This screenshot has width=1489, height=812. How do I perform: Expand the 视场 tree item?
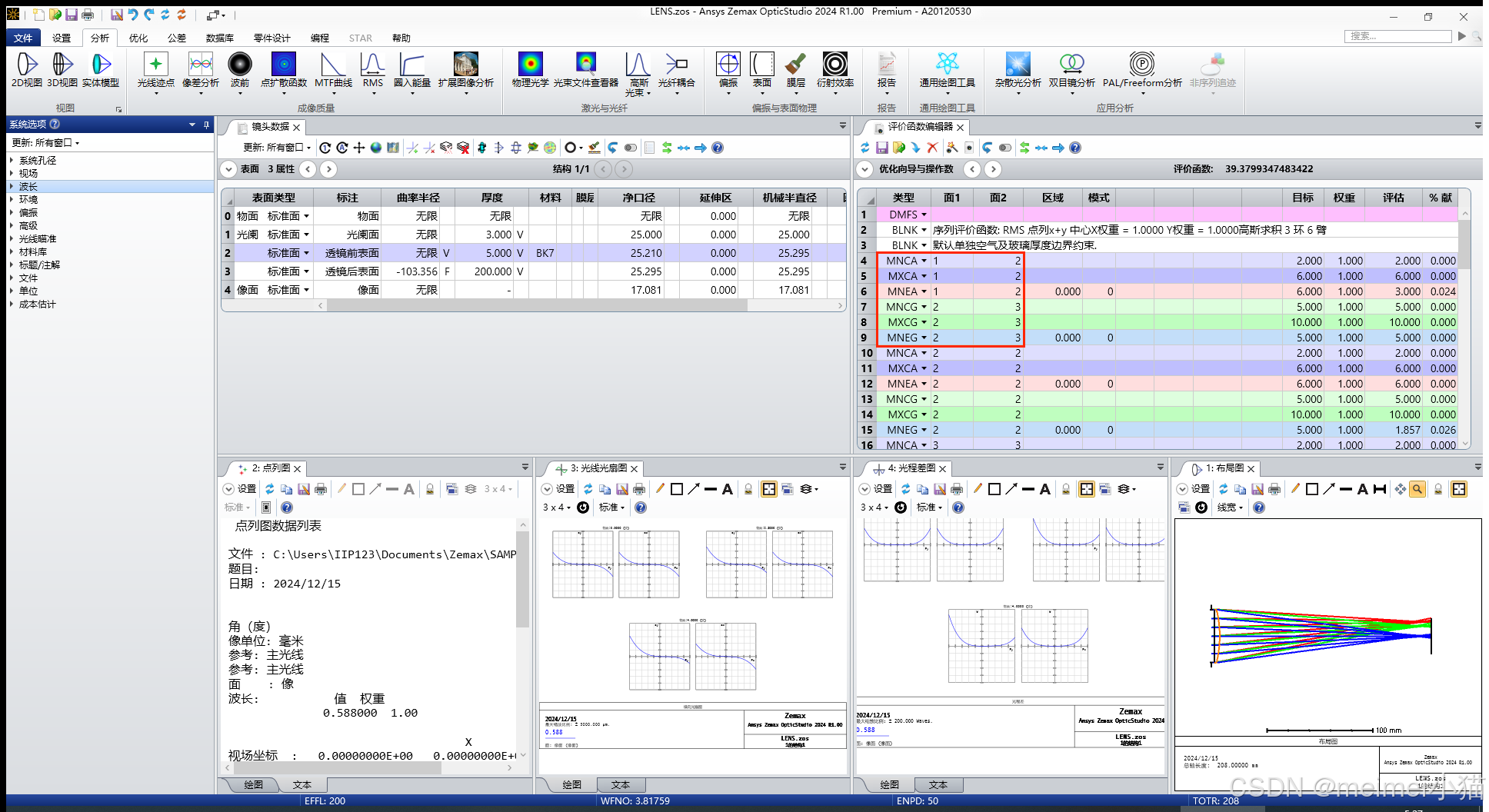tap(12, 174)
